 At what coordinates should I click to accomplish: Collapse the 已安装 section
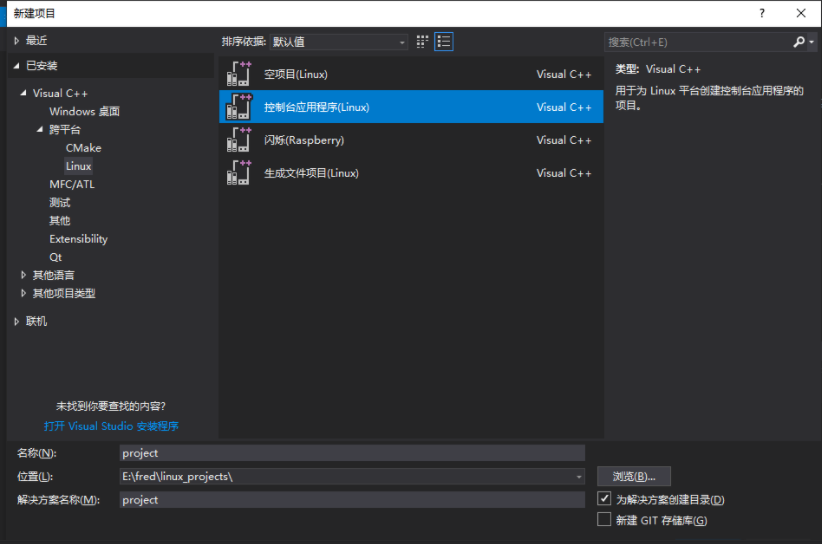point(16,66)
